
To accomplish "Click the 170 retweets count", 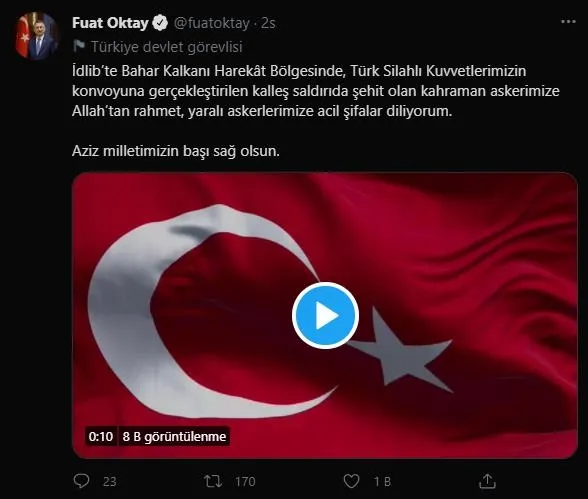I will [245, 481].
